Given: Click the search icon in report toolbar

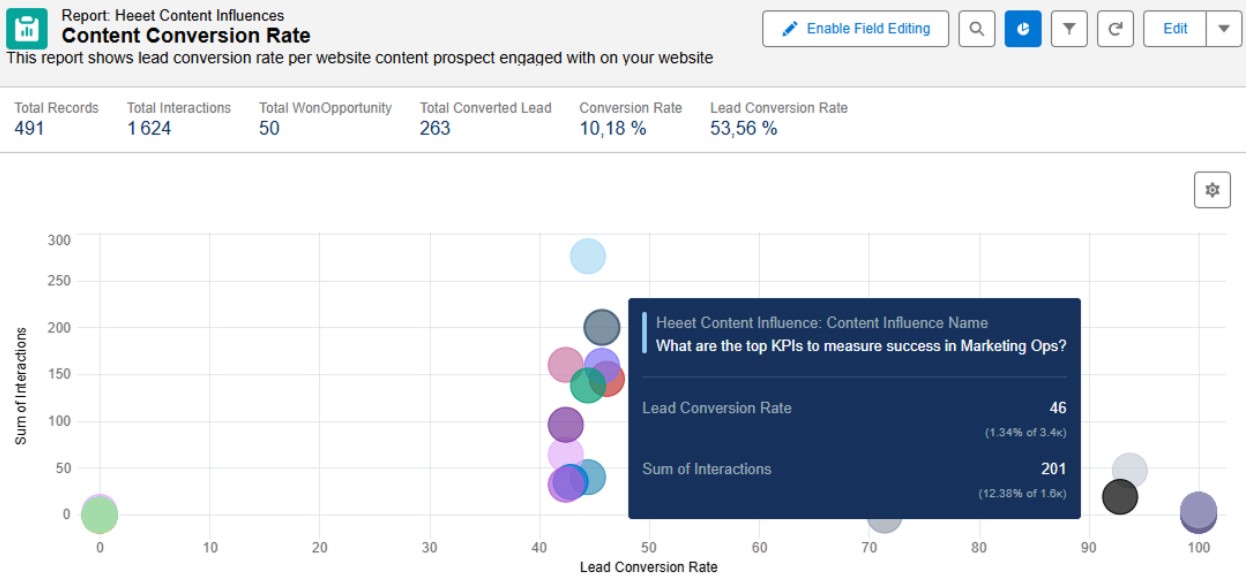Looking at the screenshot, I should (x=976, y=29).
